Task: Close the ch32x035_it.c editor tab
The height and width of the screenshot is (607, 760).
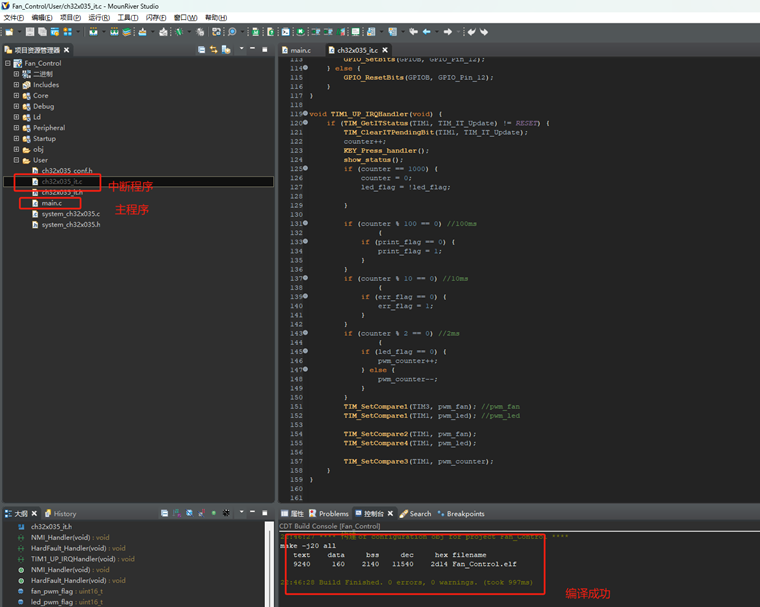Action: pyautogui.click(x=385, y=50)
